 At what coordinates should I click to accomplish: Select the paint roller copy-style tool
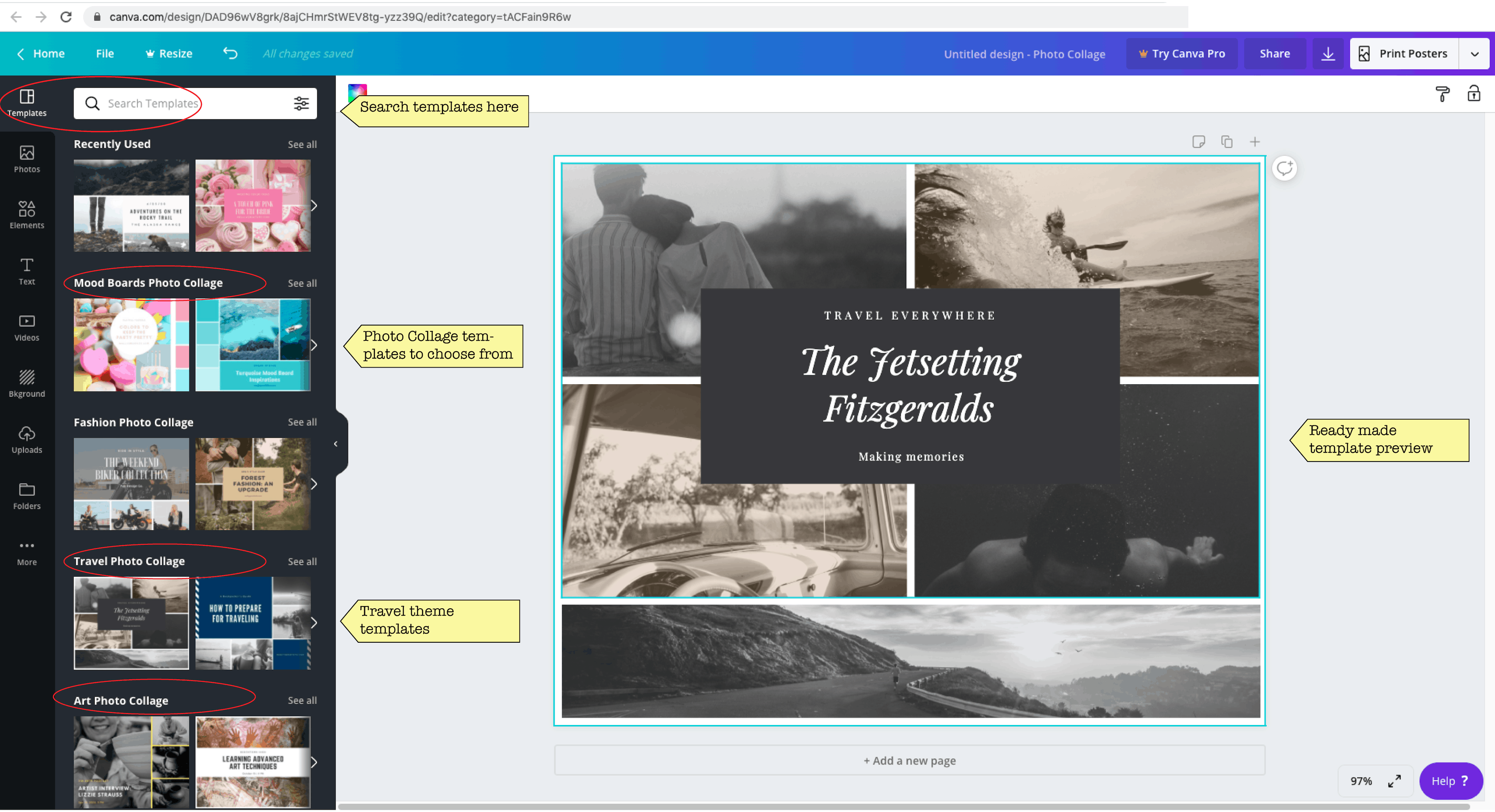click(1443, 94)
